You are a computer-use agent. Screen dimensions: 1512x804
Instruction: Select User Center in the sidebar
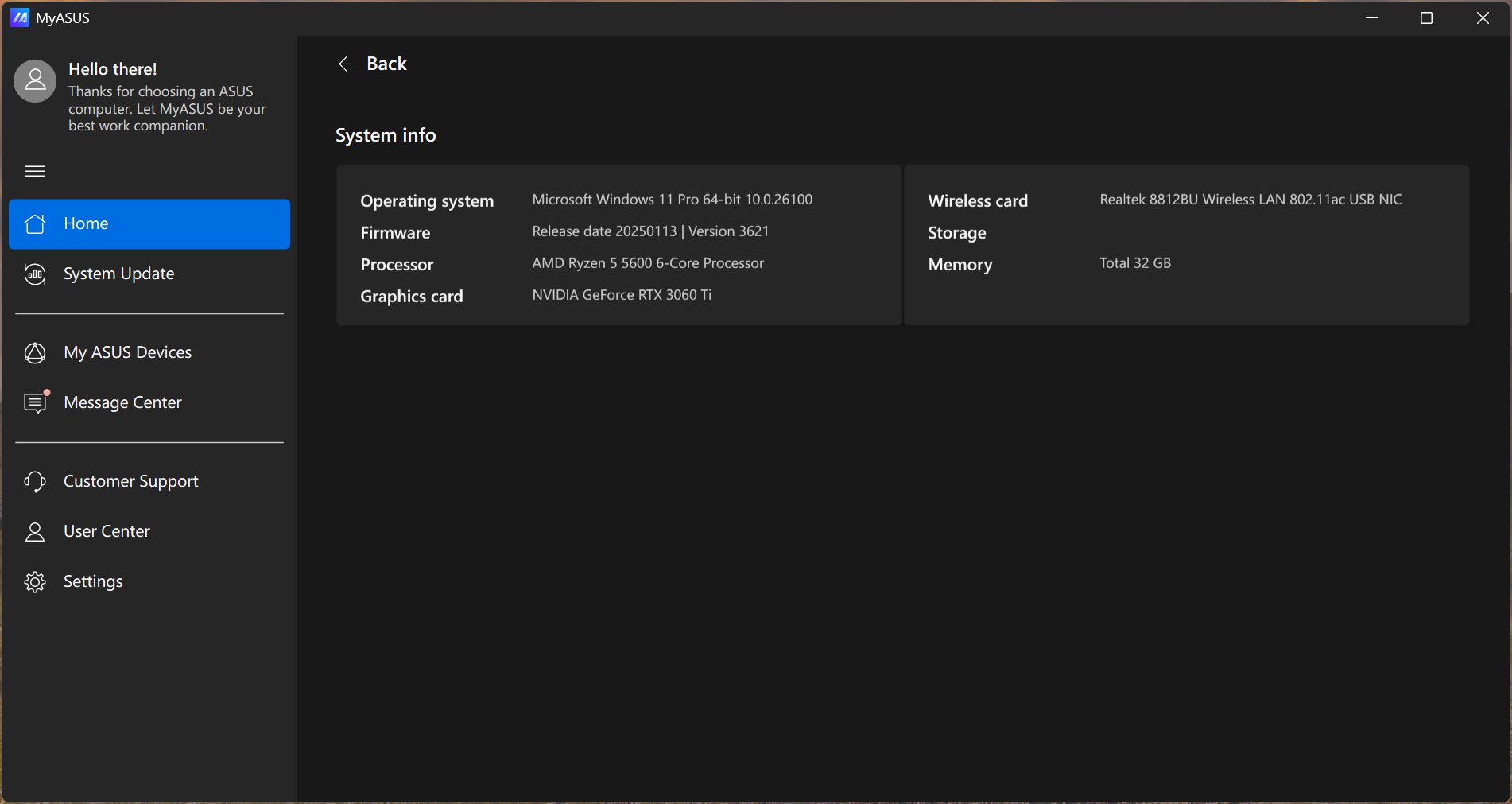pyautogui.click(x=107, y=531)
